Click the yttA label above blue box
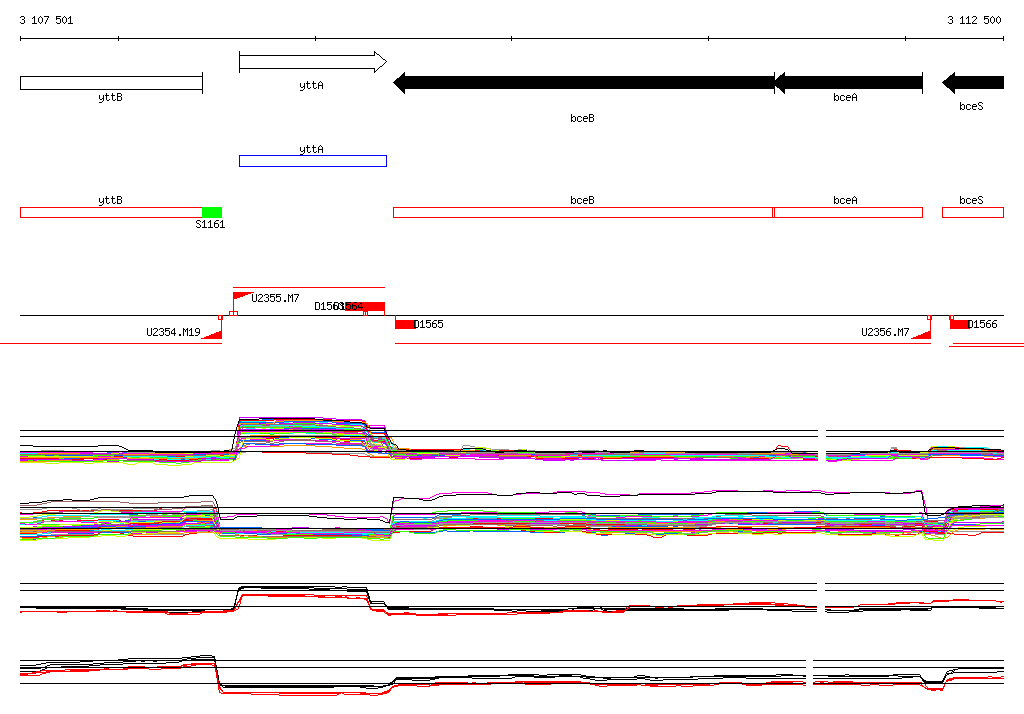This screenshot has width=1024, height=714. coord(312,149)
